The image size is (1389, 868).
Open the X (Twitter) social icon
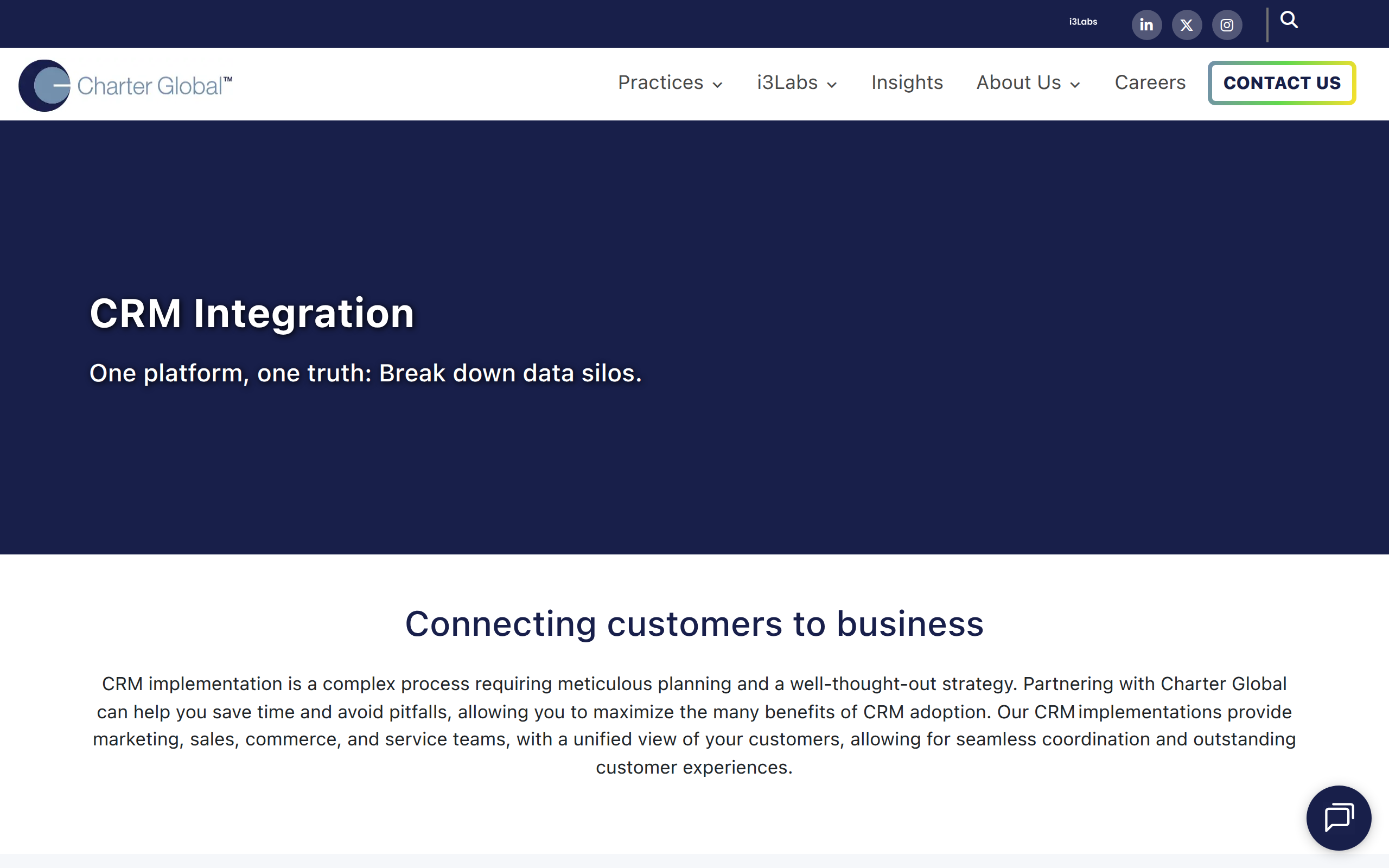click(1187, 25)
